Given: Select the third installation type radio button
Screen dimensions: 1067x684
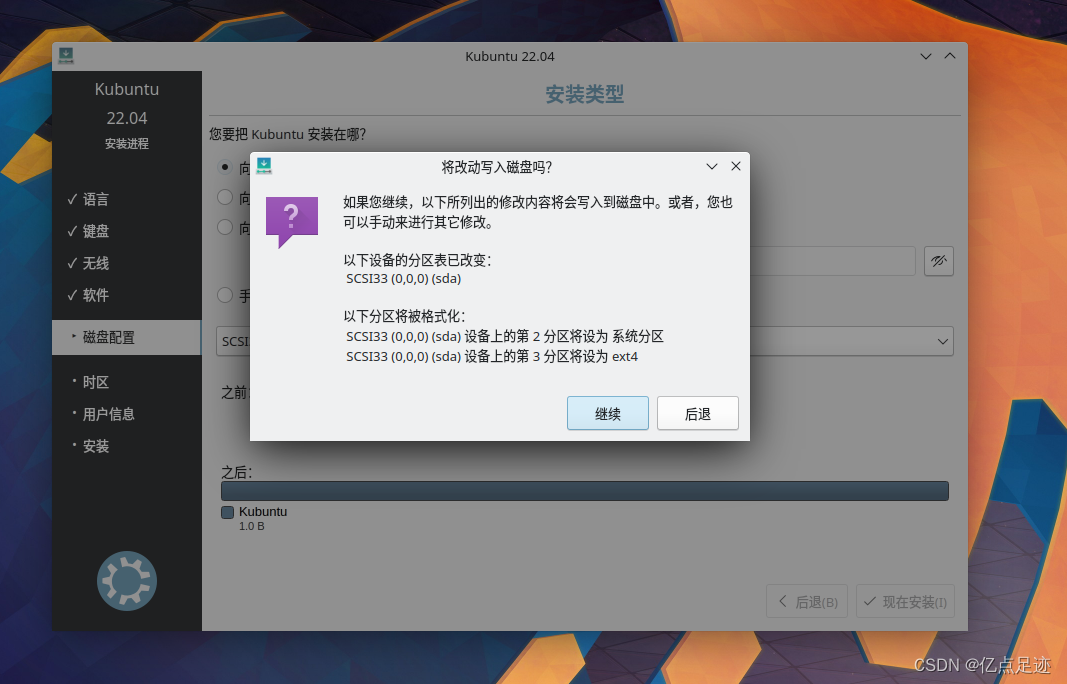Looking at the screenshot, I should [225, 227].
